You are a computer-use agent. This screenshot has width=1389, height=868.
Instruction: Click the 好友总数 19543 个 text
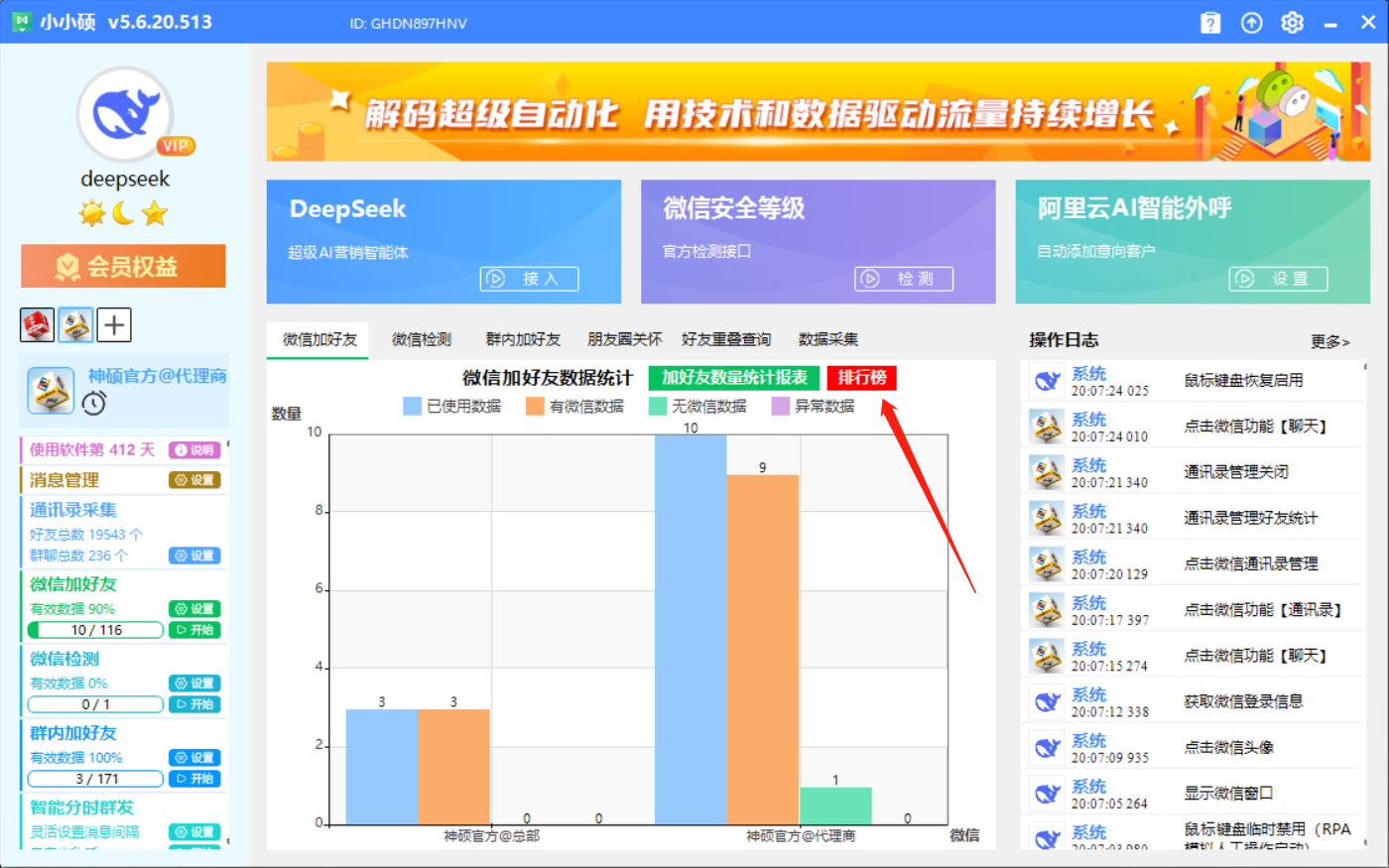pyautogui.click(x=86, y=535)
